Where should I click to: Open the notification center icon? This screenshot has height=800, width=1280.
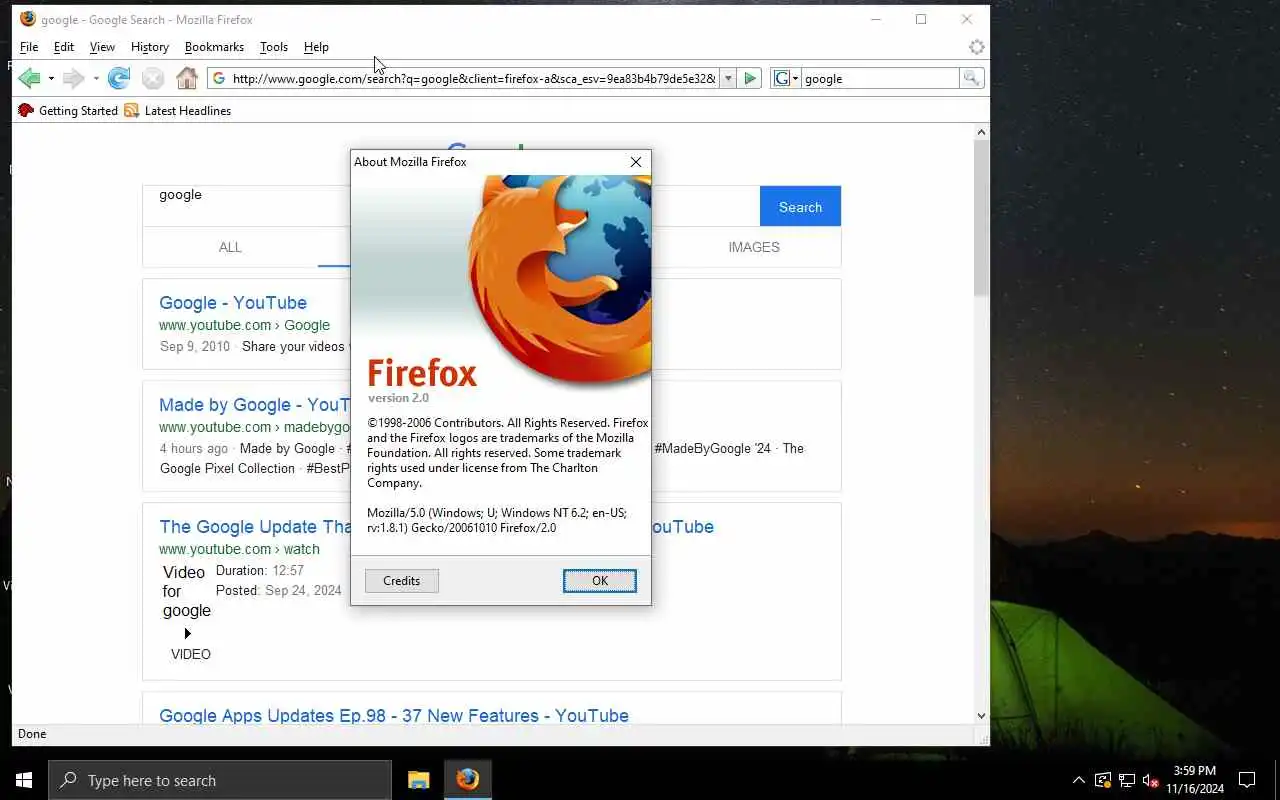coord(1247,780)
